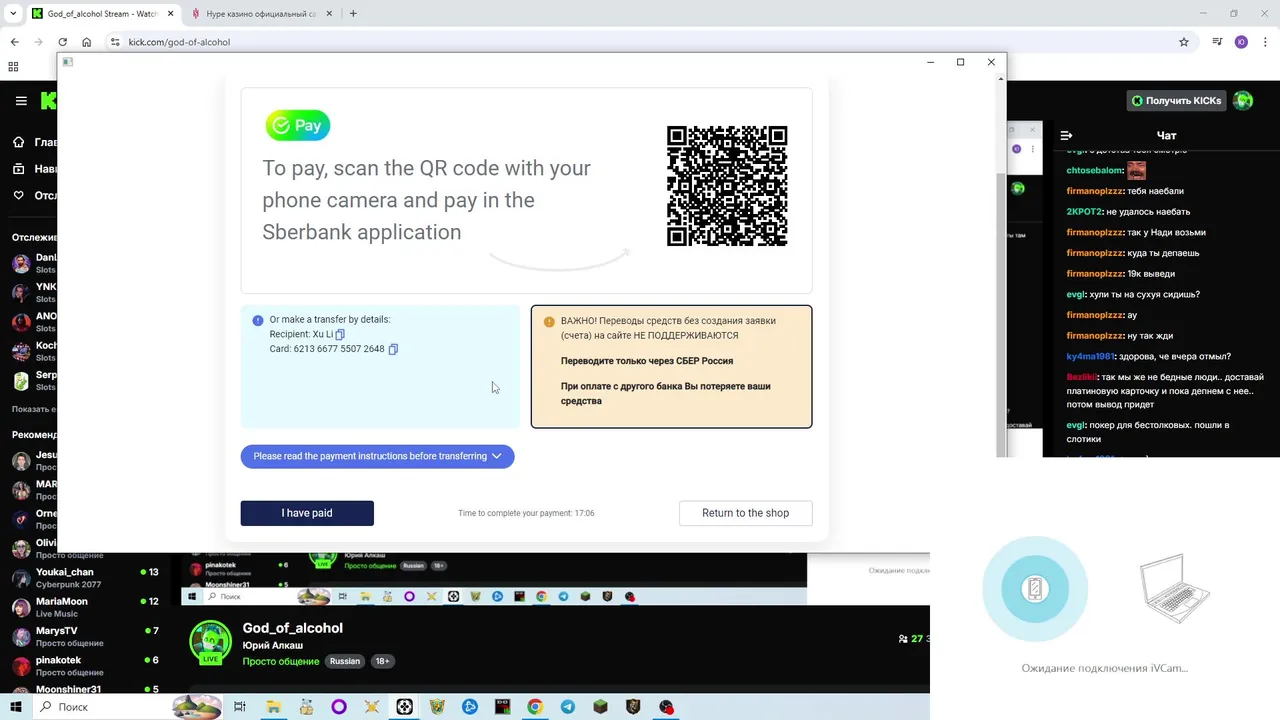This screenshot has height=720, width=1280.
Task: Click the iVCam laptop icon
Action: [1174, 588]
